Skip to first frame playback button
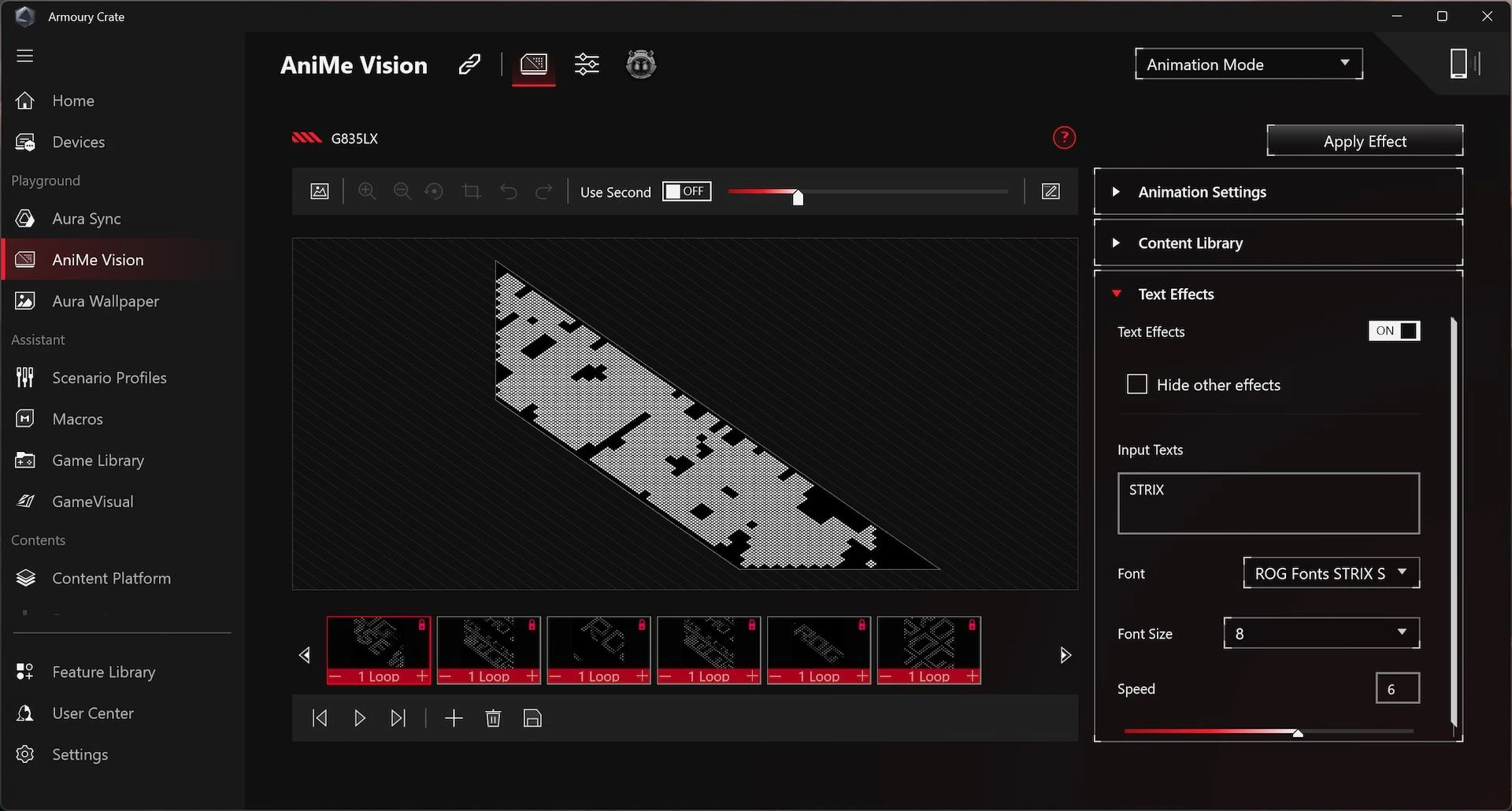 click(320, 718)
